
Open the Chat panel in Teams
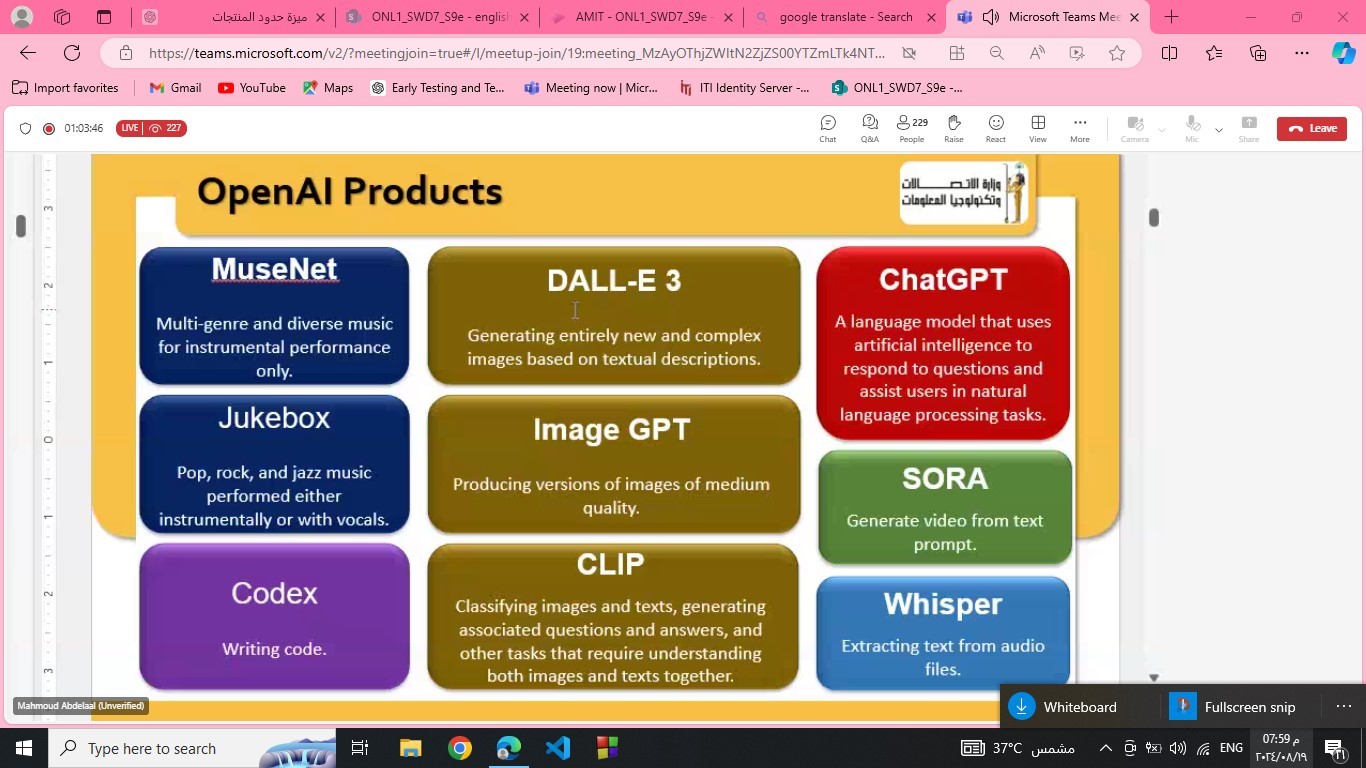(827, 128)
